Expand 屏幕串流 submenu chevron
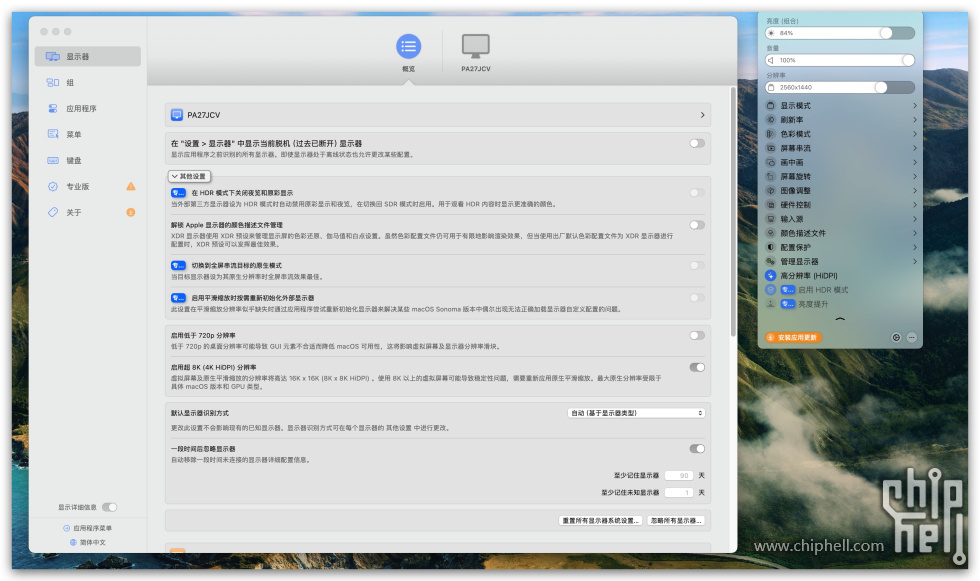The height and width of the screenshot is (581, 980). click(x=914, y=148)
